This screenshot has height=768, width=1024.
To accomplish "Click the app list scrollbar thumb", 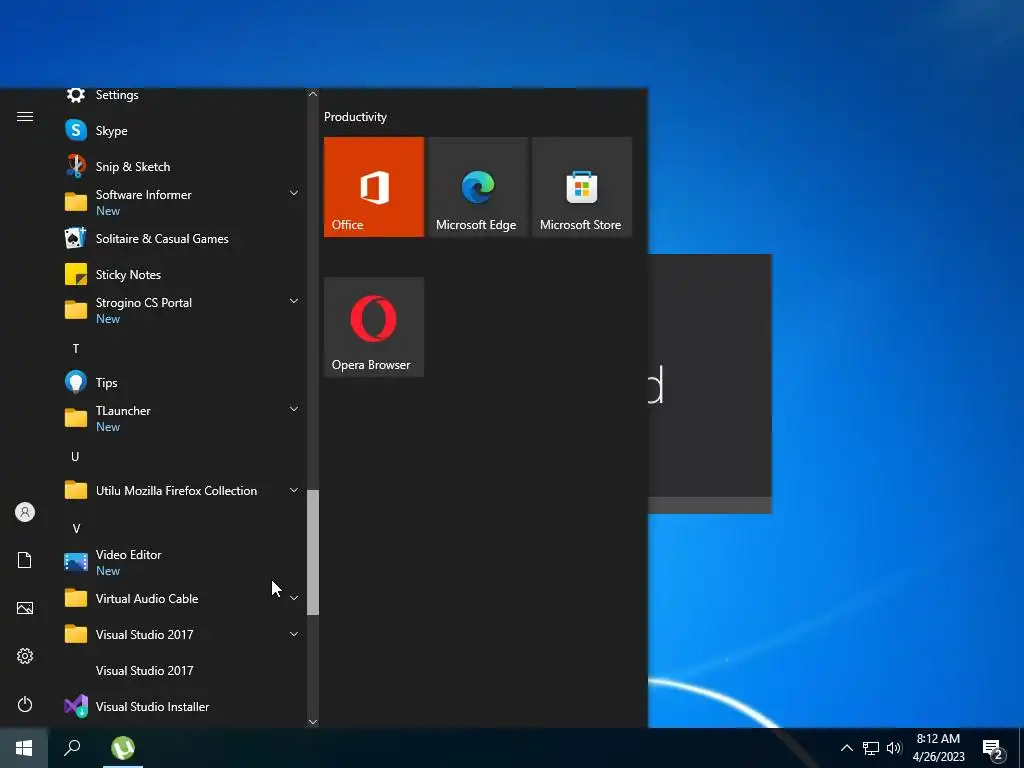I will (x=313, y=552).
